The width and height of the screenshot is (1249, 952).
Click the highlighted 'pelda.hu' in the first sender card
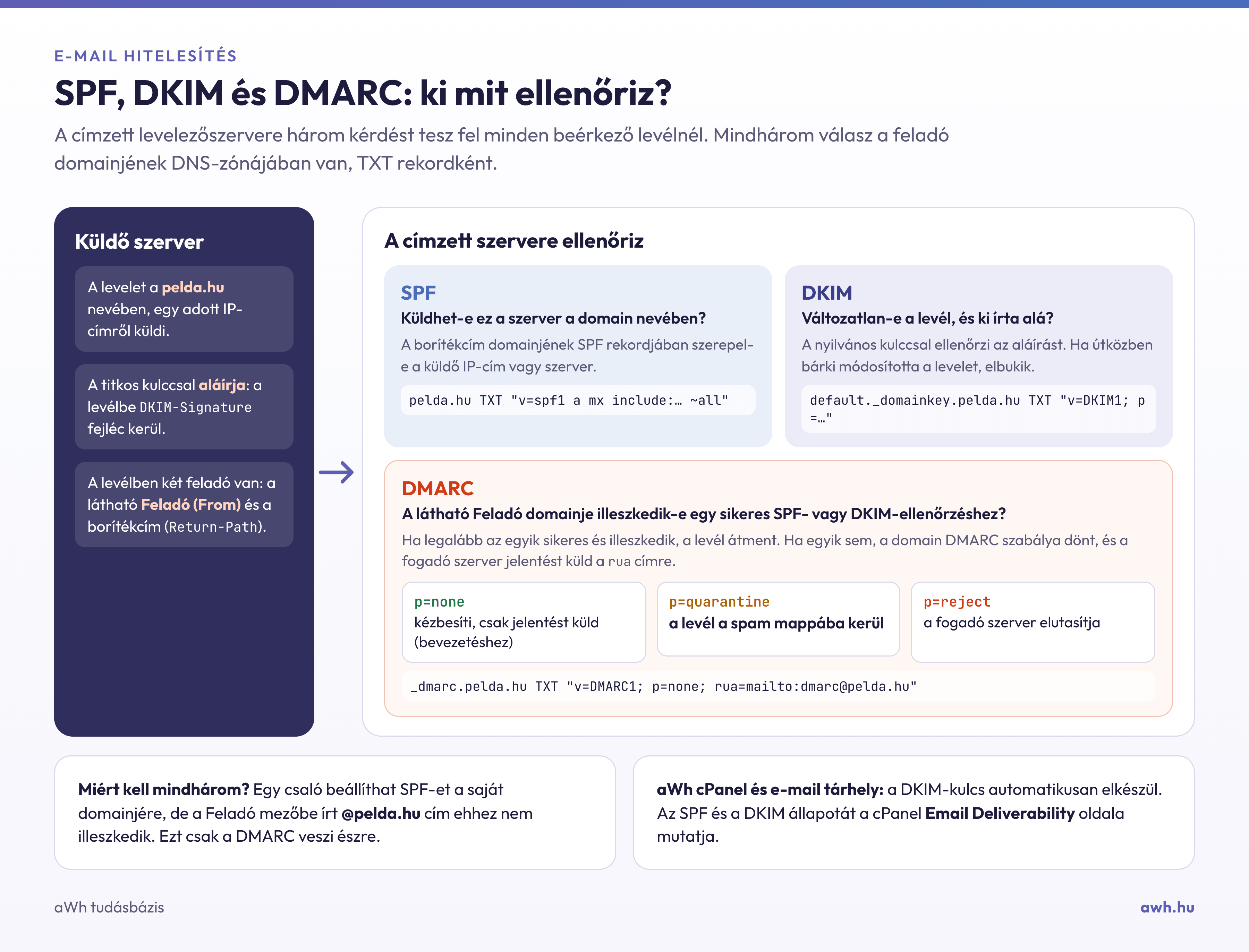193,287
